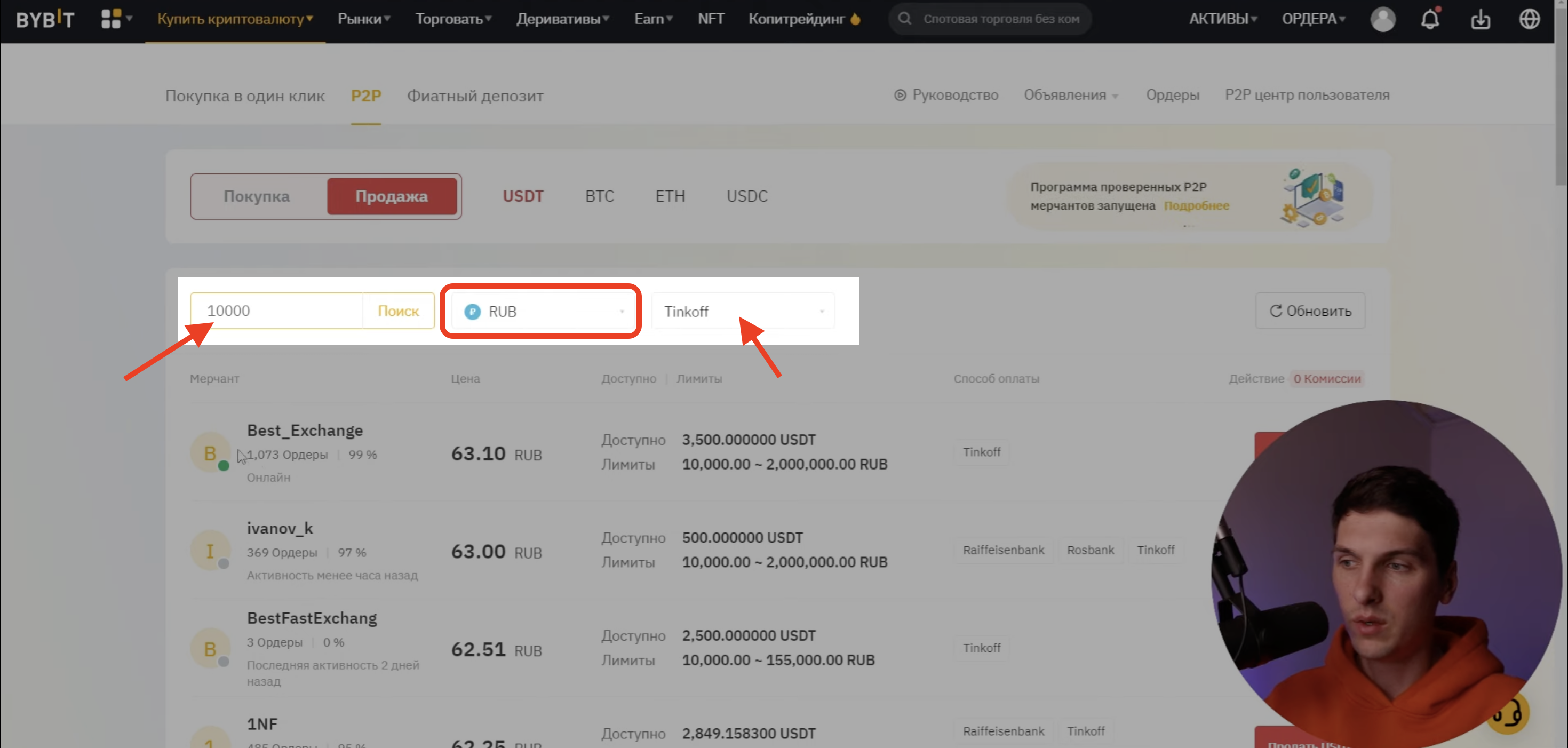Viewport: 1568px width, 748px height.
Task: Focus the amount field containing 10000
Action: (277, 311)
